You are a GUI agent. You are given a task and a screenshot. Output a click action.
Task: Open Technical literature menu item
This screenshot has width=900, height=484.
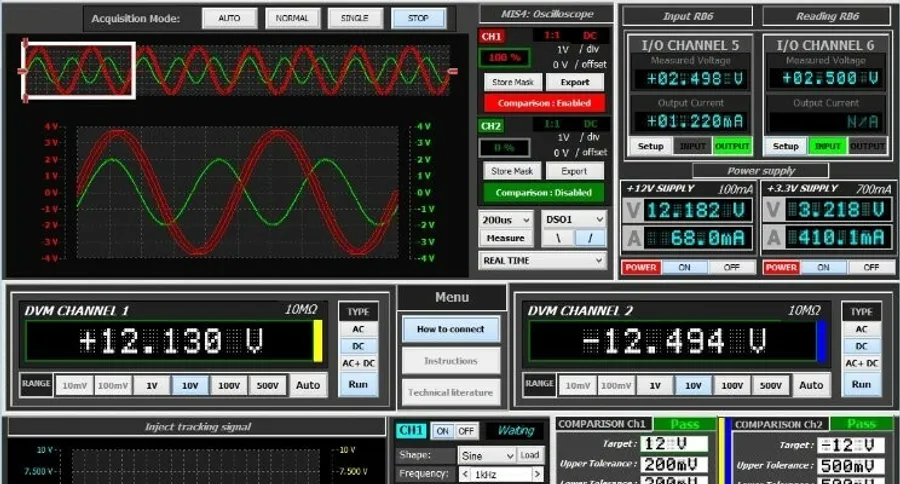[x=451, y=393]
